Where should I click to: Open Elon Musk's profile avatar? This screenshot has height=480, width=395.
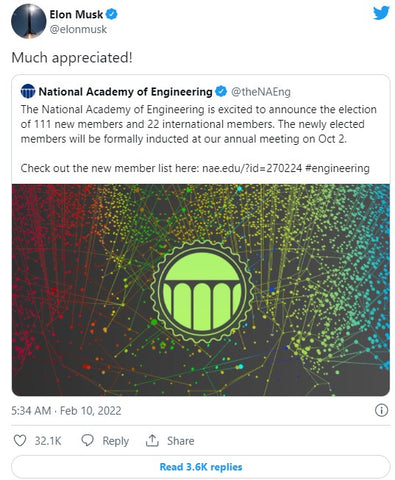[28, 21]
